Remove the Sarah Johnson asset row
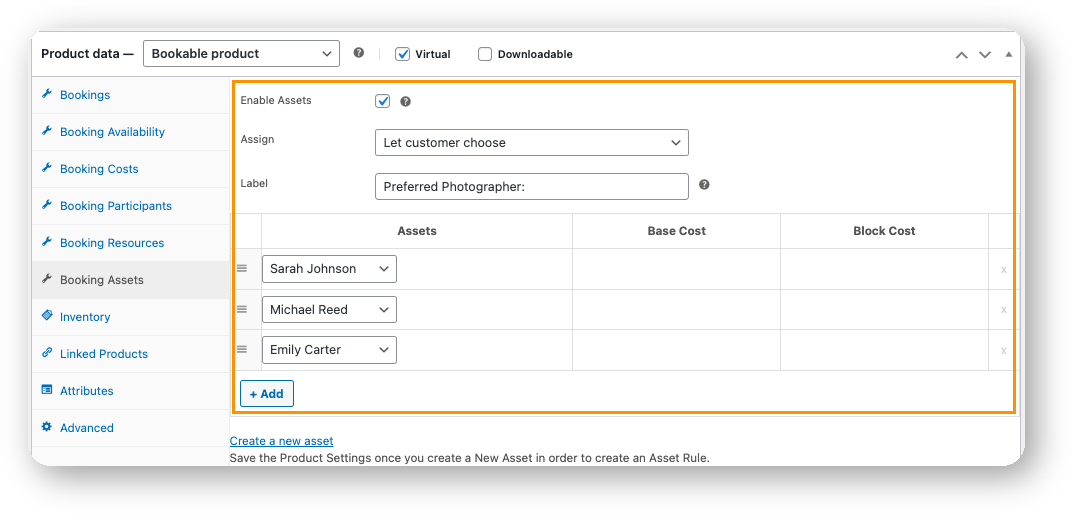 [x=1003, y=270]
